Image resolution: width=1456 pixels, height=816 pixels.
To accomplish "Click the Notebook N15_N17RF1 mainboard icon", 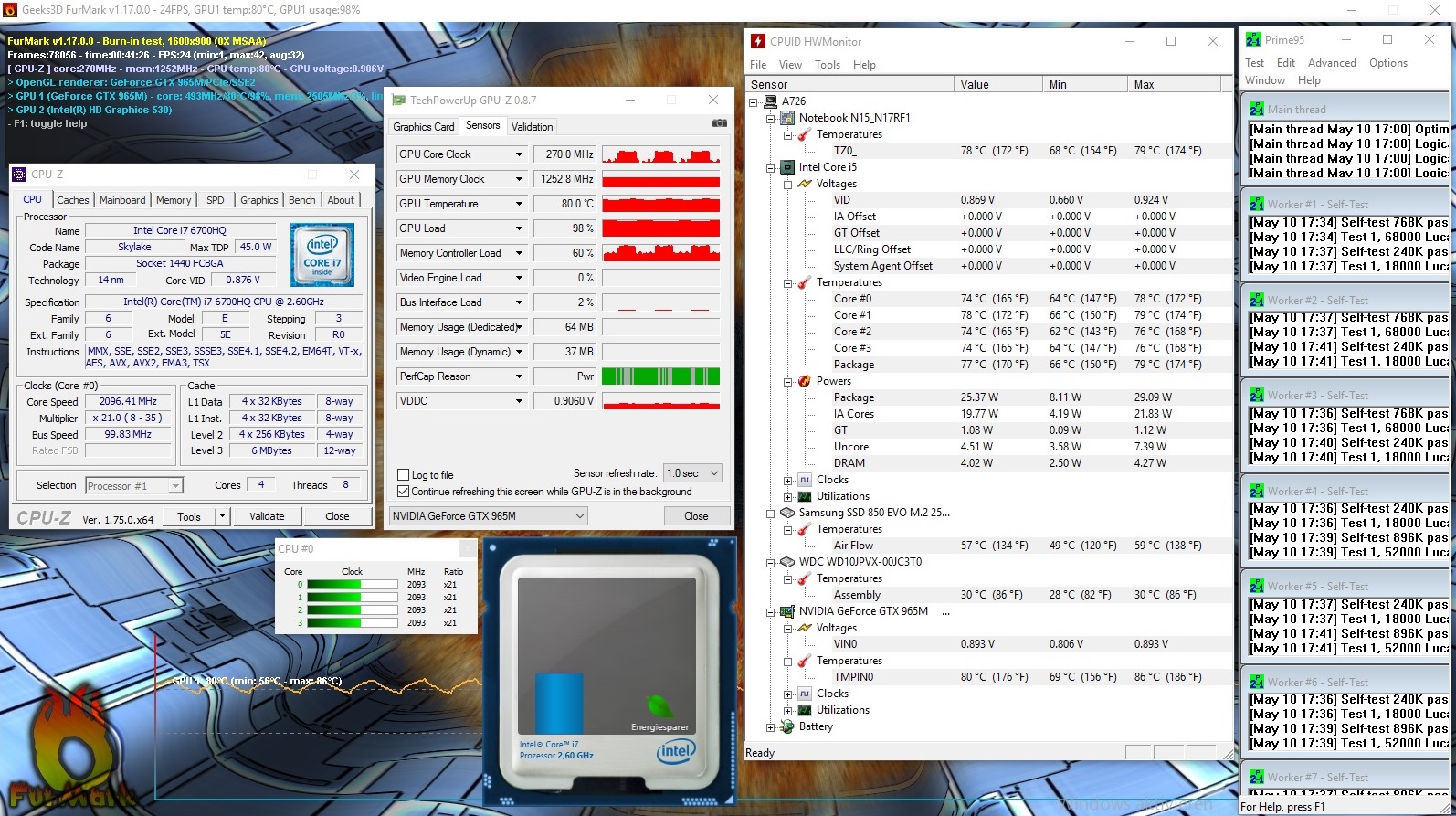I will pos(787,118).
